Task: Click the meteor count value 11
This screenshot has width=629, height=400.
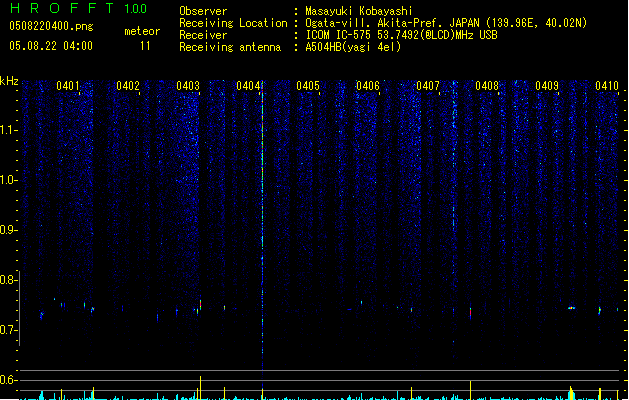Action: [x=145, y=46]
